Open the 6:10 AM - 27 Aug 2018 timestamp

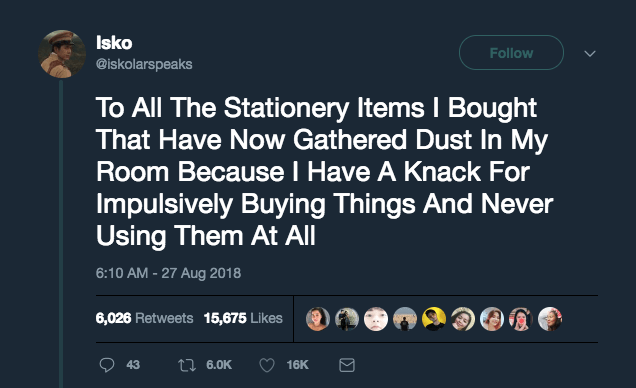coord(168,273)
